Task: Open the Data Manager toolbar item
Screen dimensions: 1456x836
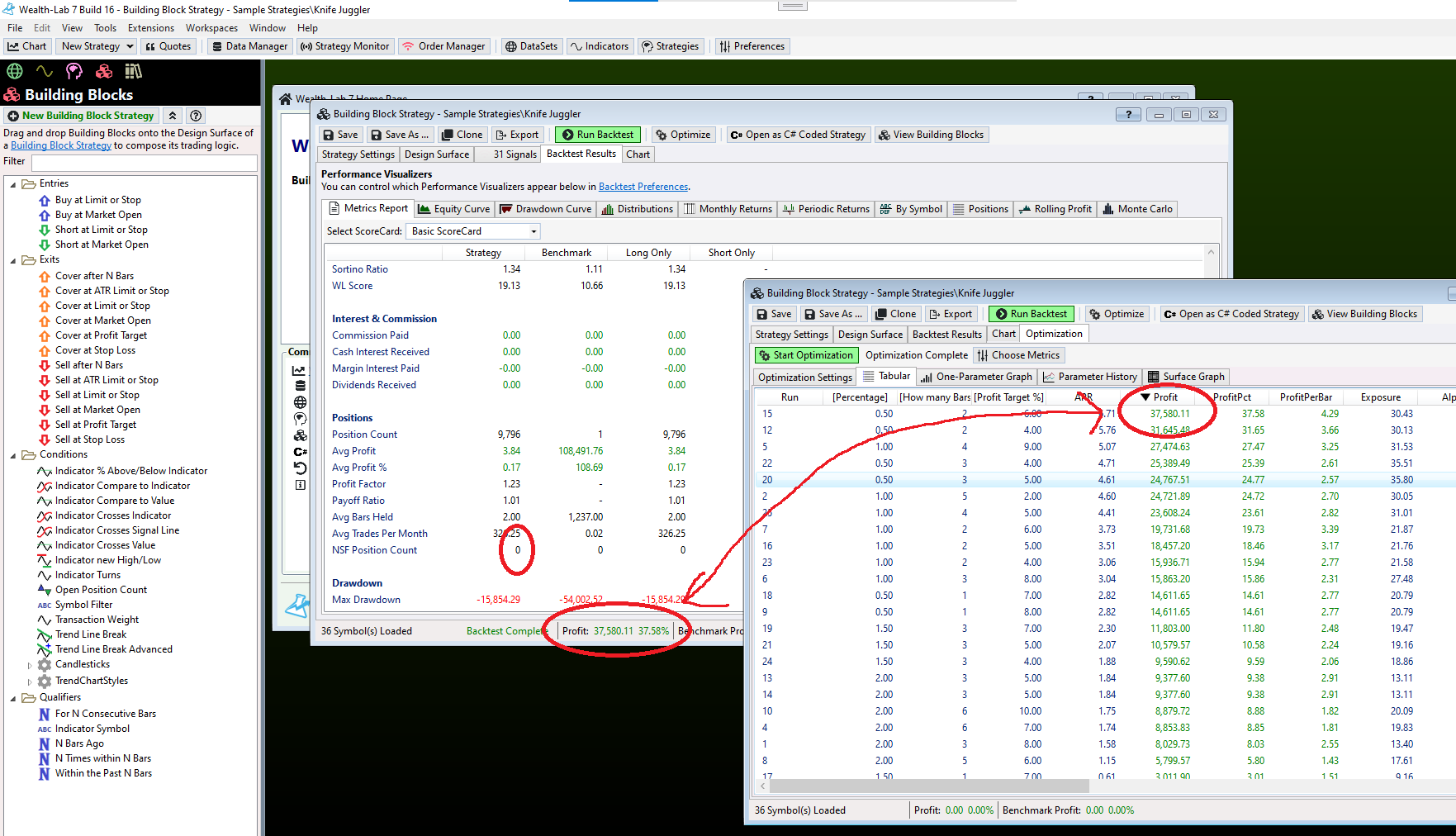Action: [249, 46]
